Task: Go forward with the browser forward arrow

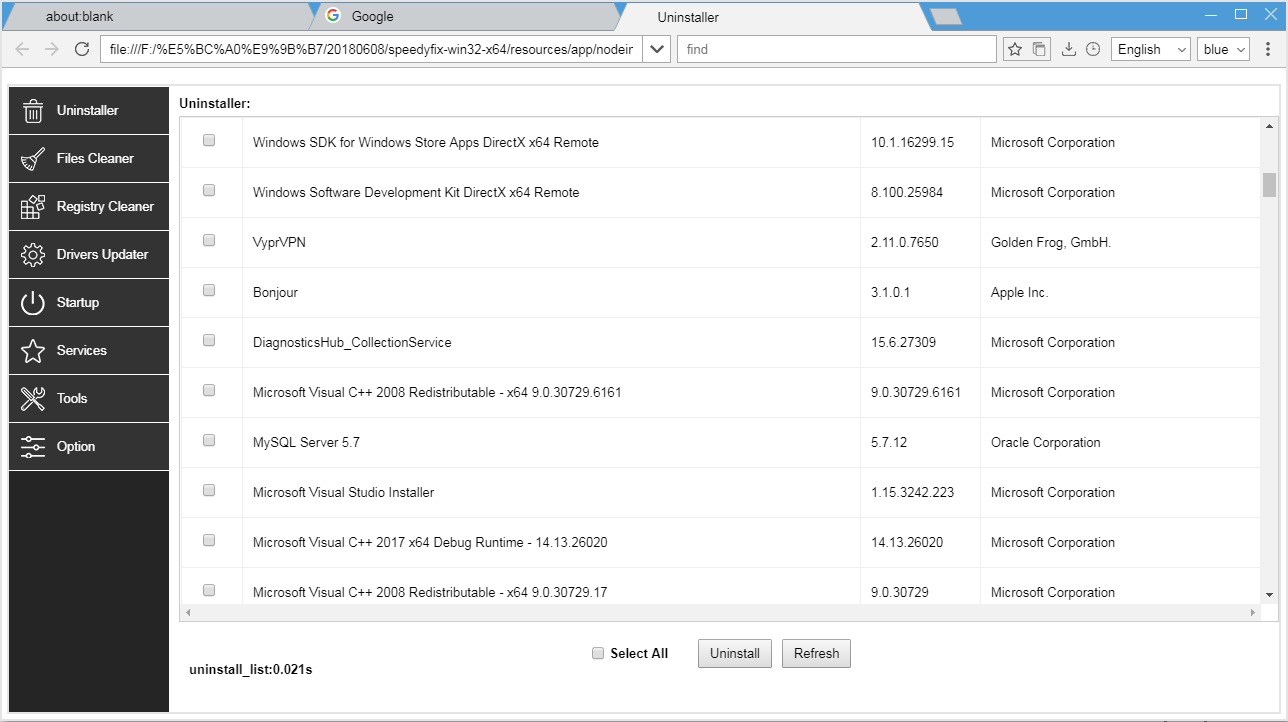Action: [52, 49]
